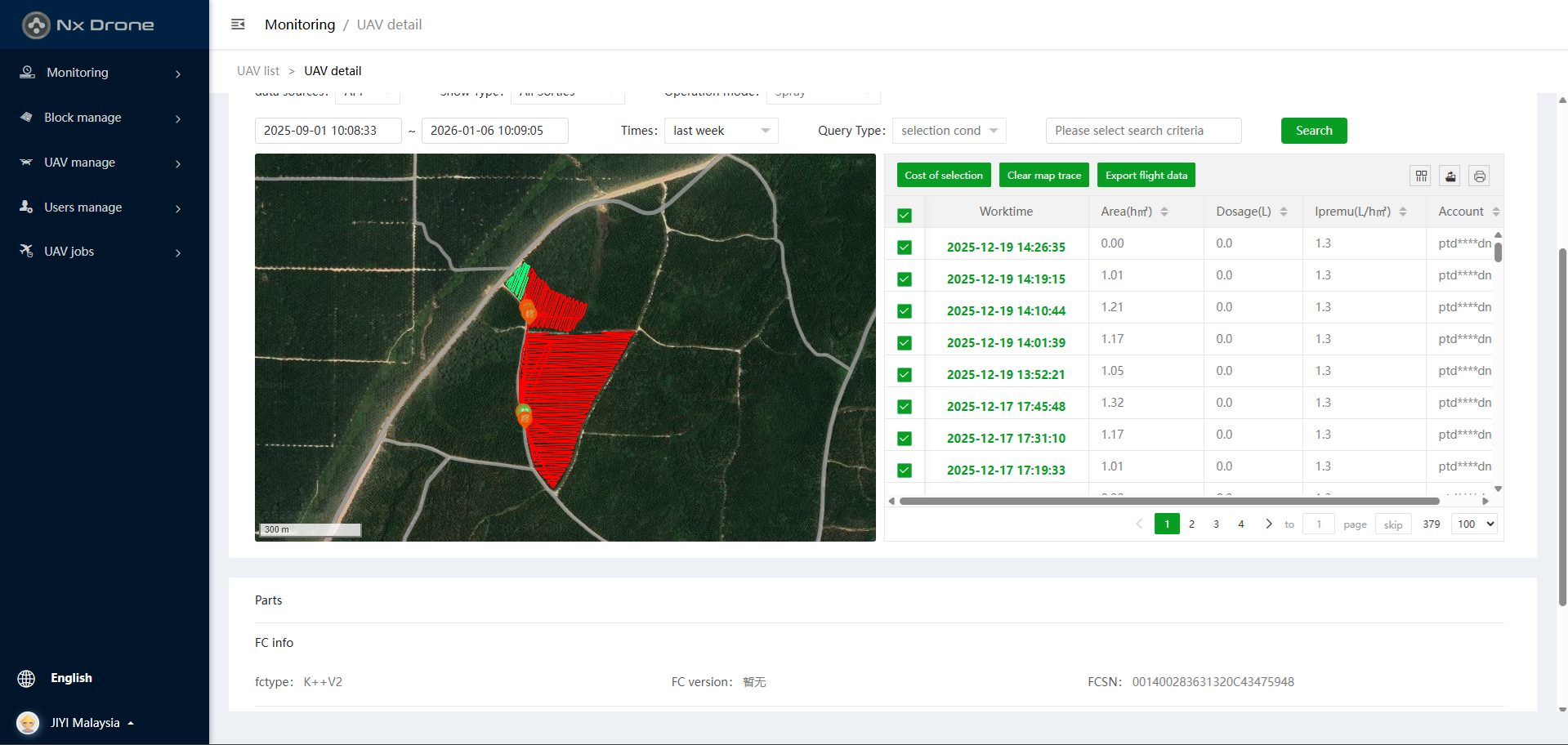The width and height of the screenshot is (1568, 745).
Task: Click the Export flight data button
Action: [x=1146, y=176]
